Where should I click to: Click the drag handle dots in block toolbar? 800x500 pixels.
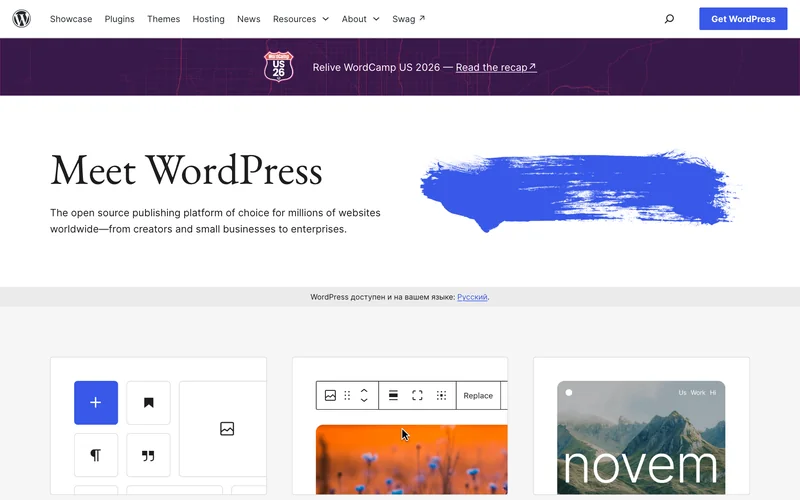coord(347,395)
